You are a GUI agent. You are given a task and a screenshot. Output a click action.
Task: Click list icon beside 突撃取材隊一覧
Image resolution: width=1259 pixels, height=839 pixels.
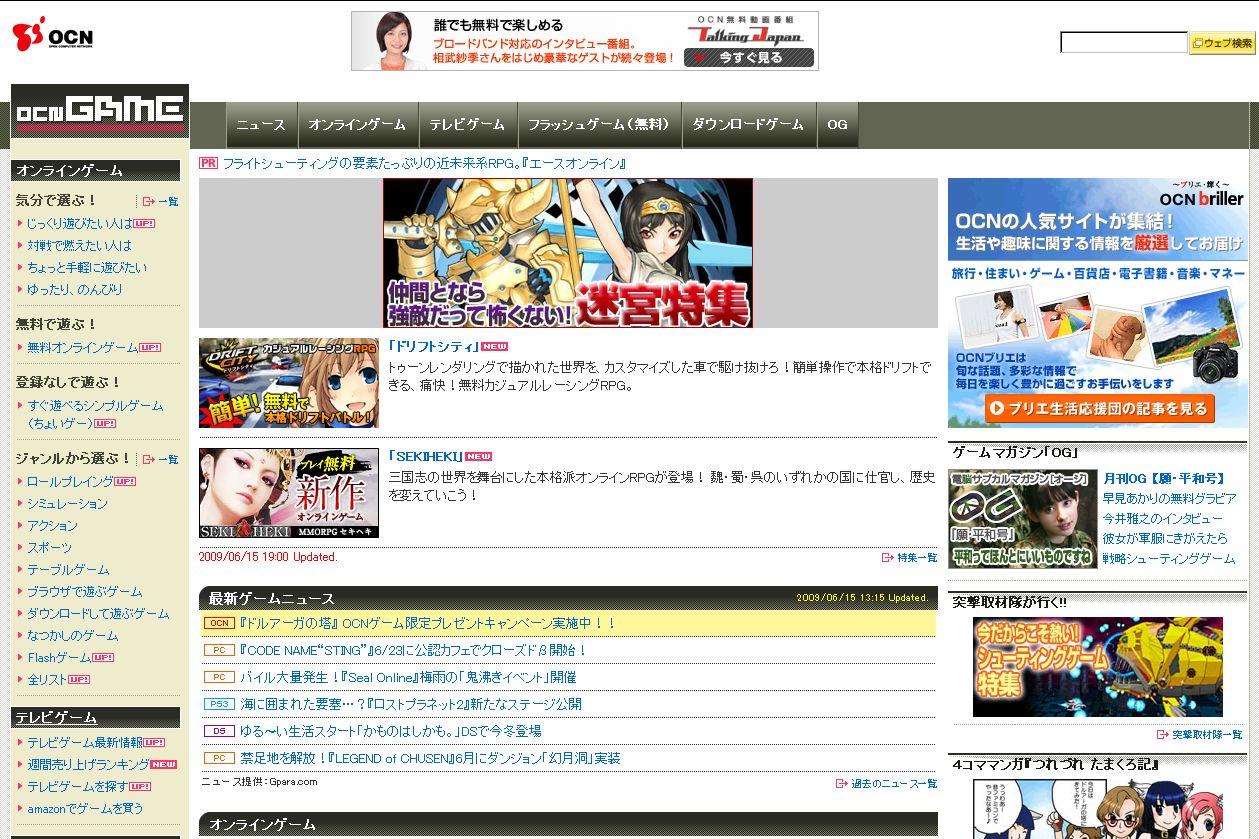1162,734
